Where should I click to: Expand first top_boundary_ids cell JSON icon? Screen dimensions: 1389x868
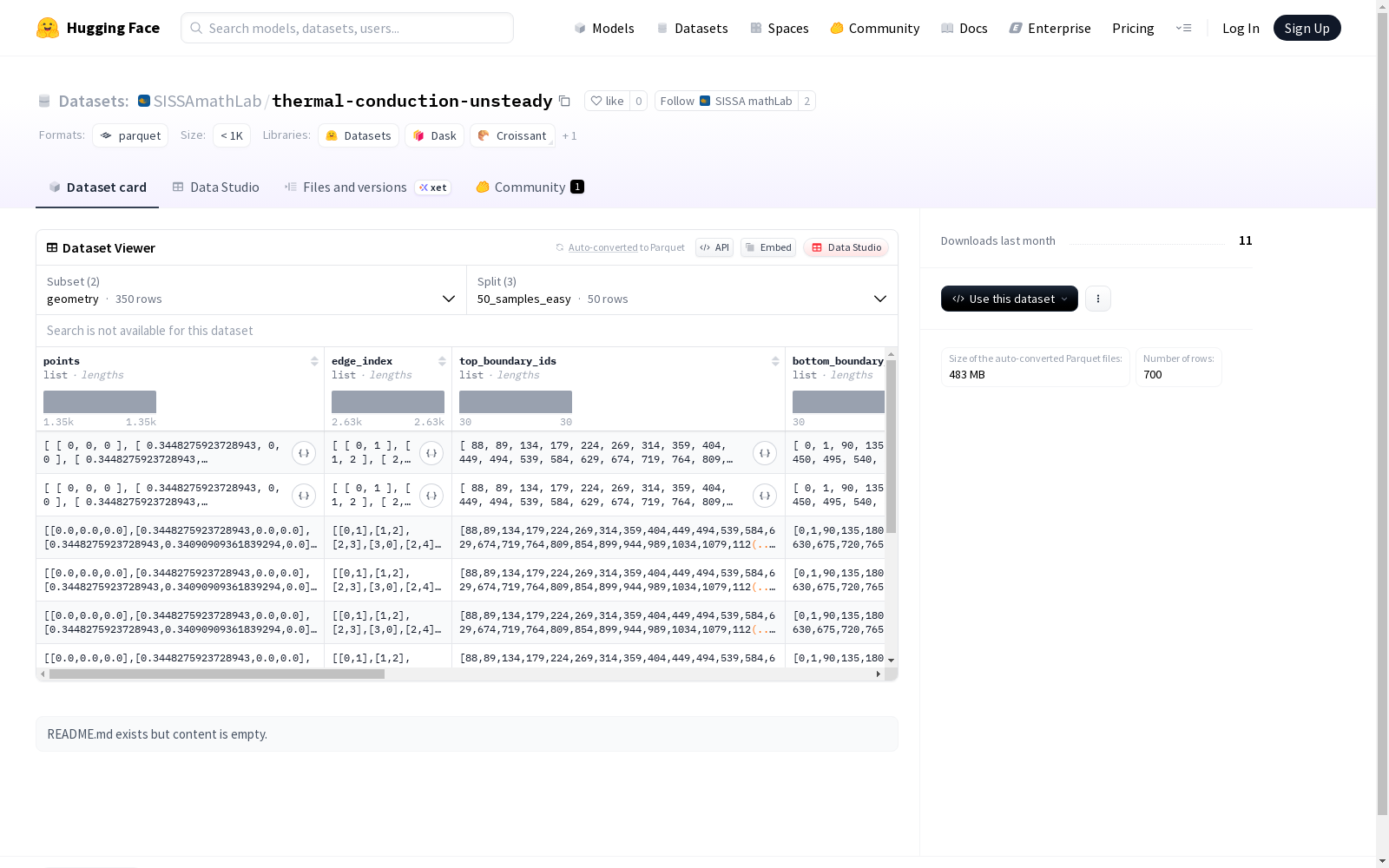click(x=765, y=453)
